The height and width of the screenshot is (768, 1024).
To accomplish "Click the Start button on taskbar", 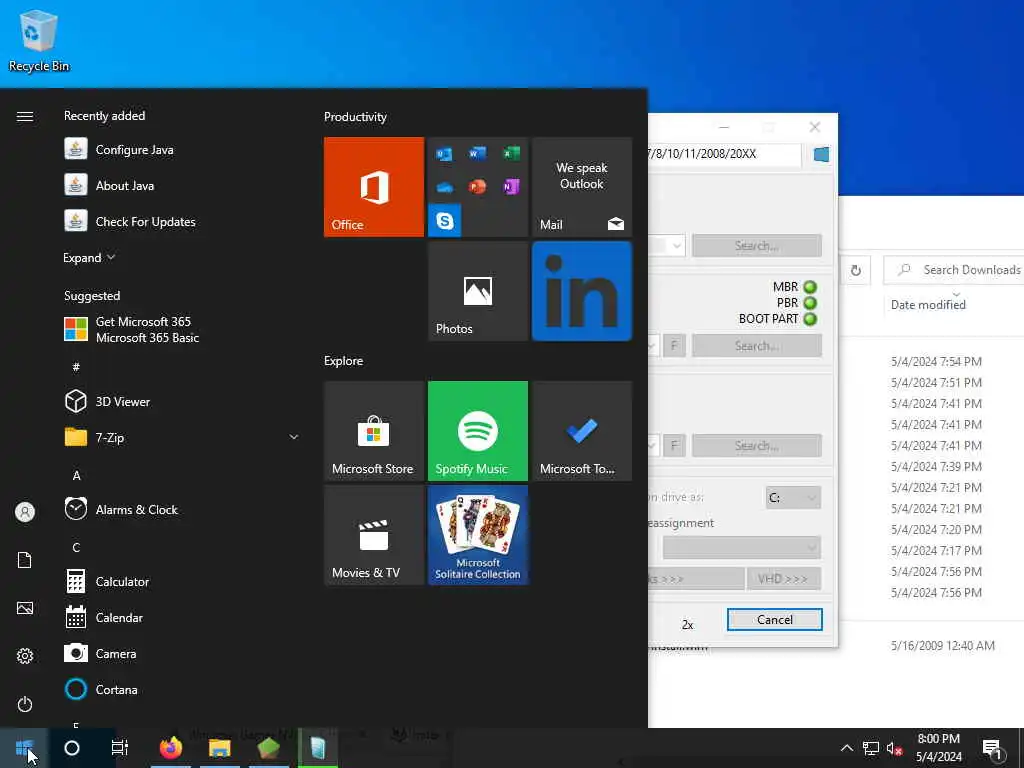I will click(24, 748).
